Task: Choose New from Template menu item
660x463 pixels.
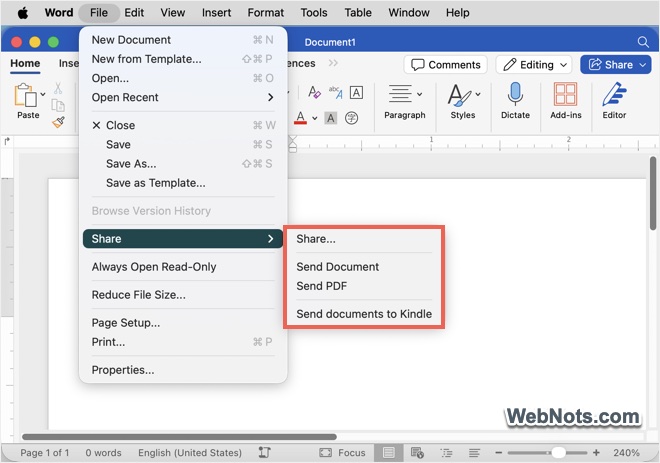Action: coord(183,59)
